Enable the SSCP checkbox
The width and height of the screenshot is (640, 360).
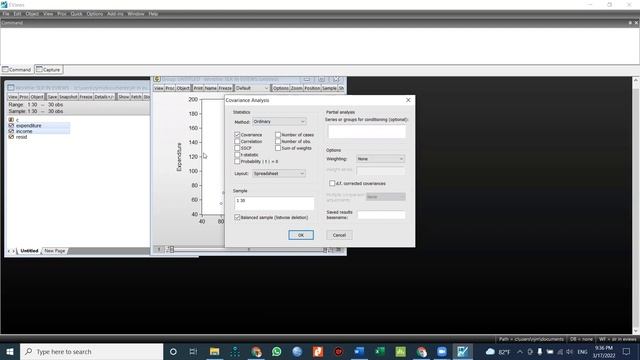click(237, 148)
